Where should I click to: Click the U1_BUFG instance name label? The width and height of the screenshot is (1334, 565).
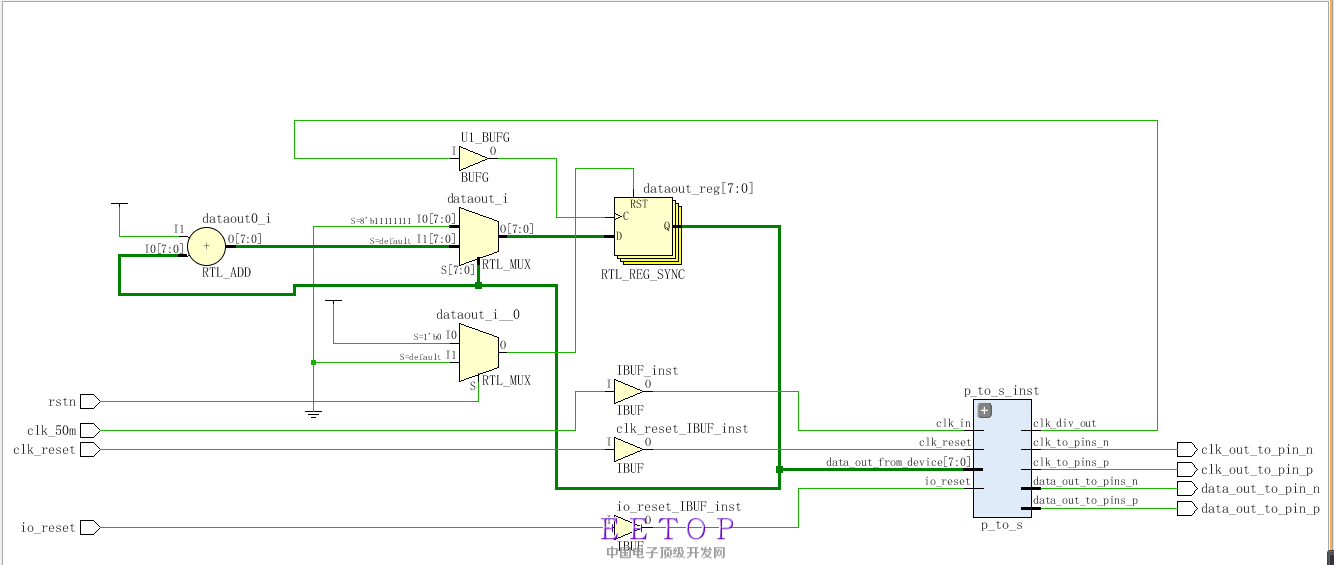pos(485,137)
